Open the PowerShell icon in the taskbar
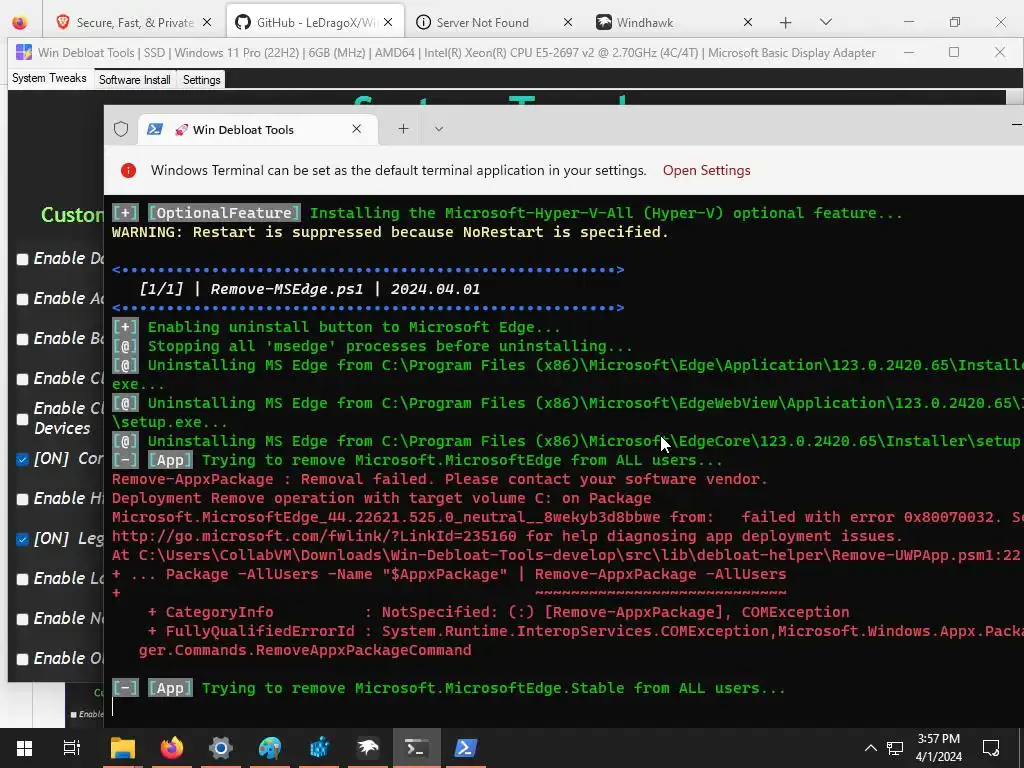This screenshot has width=1024, height=768. [x=465, y=748]
